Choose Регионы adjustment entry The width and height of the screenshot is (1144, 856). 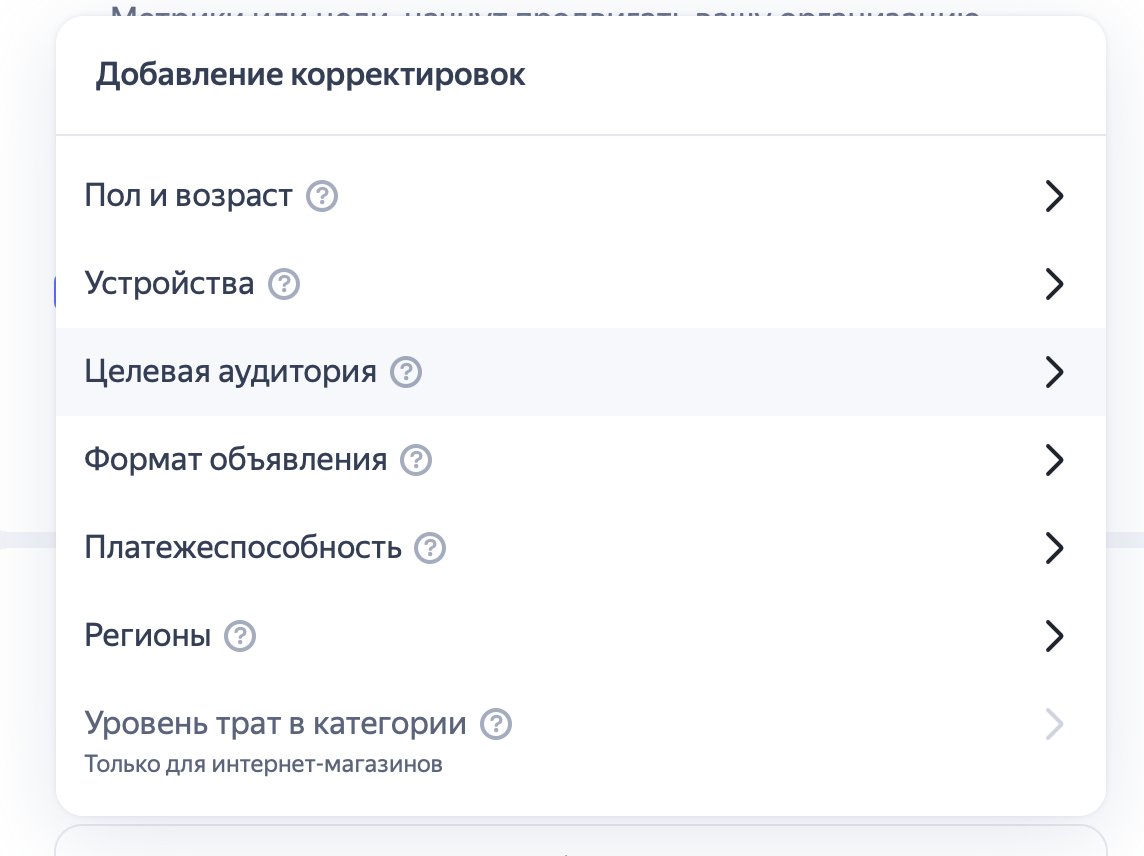[147, 636]
